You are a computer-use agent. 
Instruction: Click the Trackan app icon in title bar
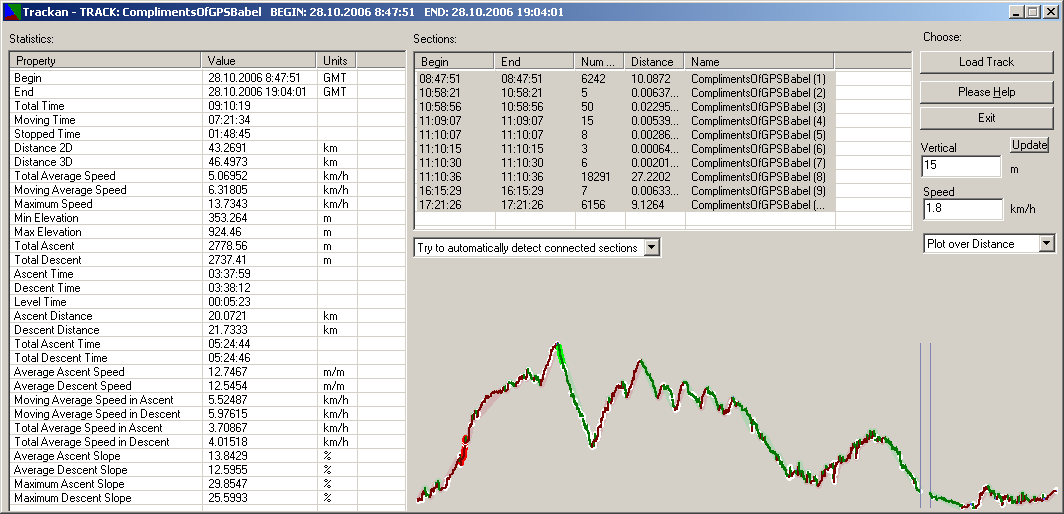[x=11, y=11]
